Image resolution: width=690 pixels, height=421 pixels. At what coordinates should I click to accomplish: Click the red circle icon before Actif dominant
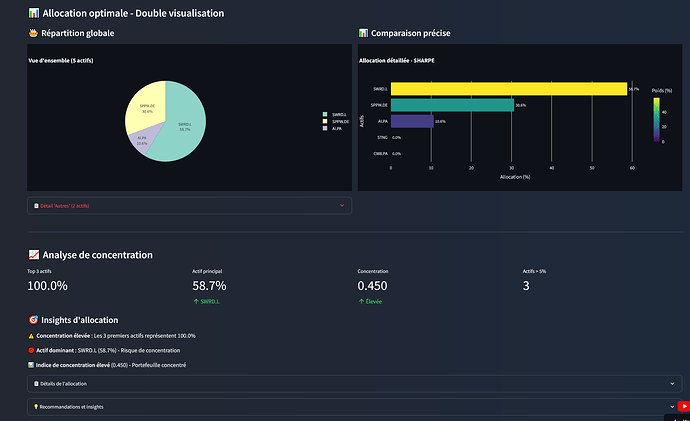(30, 350)
